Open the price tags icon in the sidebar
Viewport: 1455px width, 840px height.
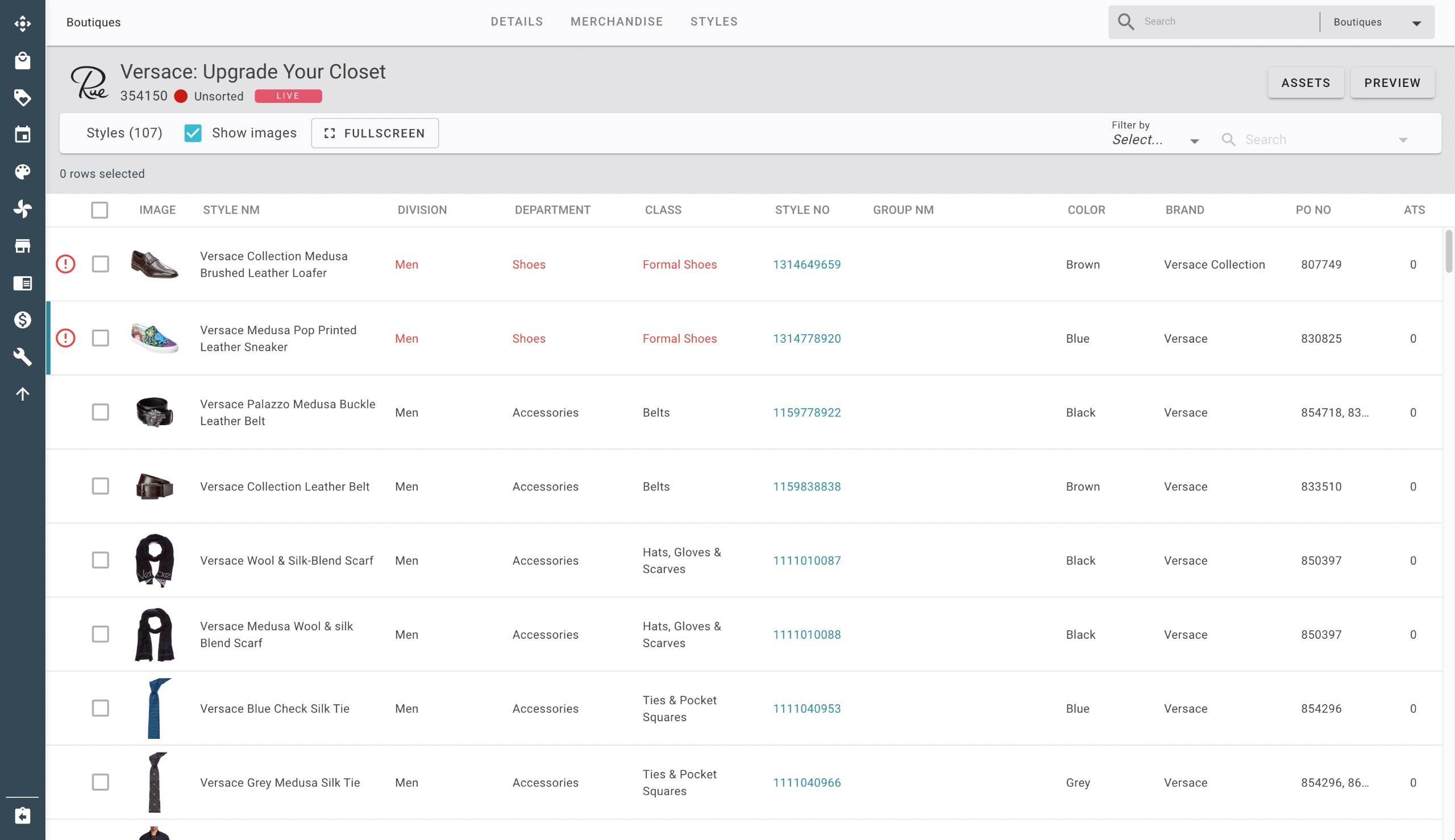pyautogui.click(x=23, y=98)
